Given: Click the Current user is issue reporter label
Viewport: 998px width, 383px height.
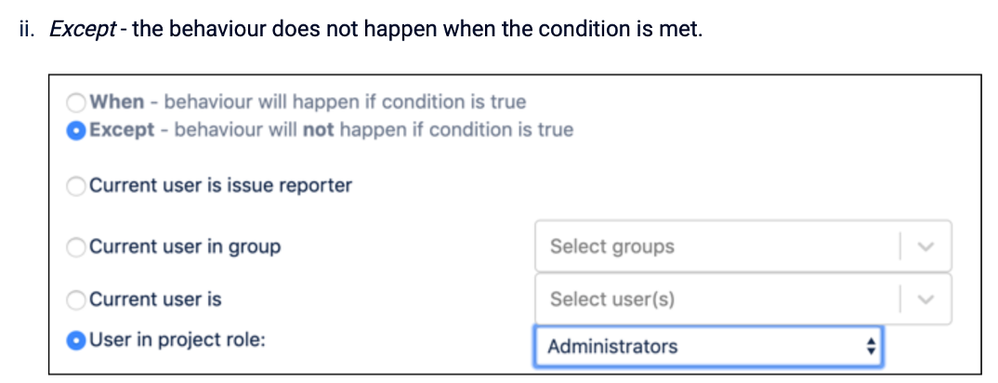Looking at the screenshot, I should 220,186.
